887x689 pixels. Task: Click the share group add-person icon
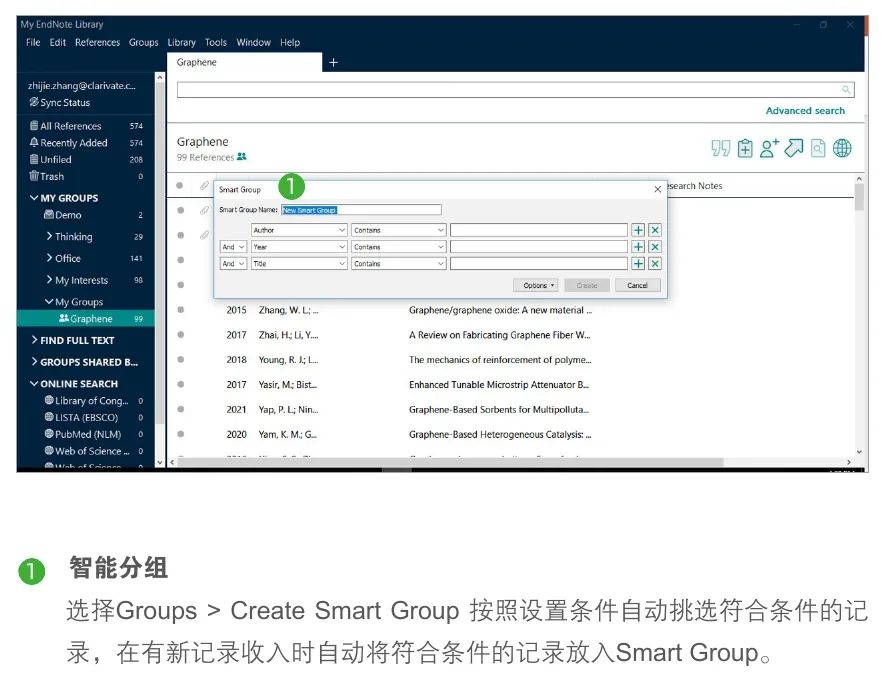769,148
